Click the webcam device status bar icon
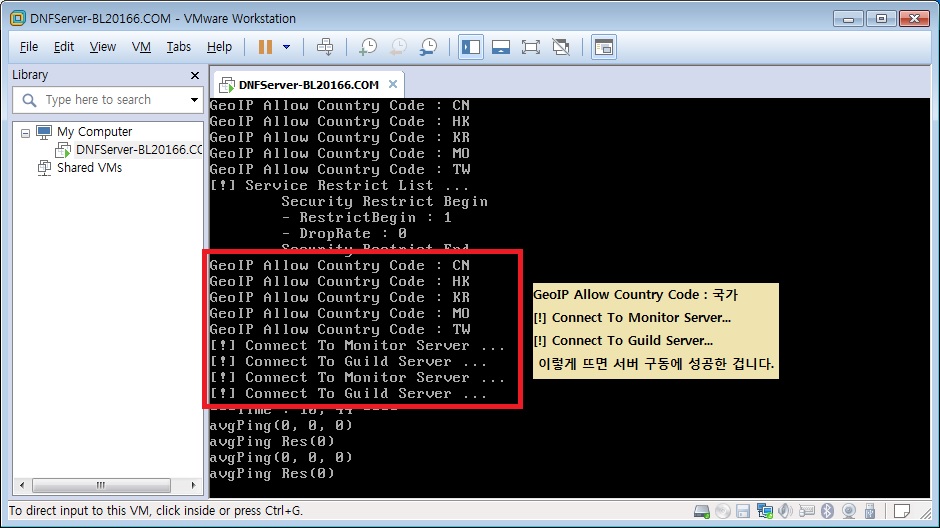This screenshot has width=940, height=528. pos(849,511)
